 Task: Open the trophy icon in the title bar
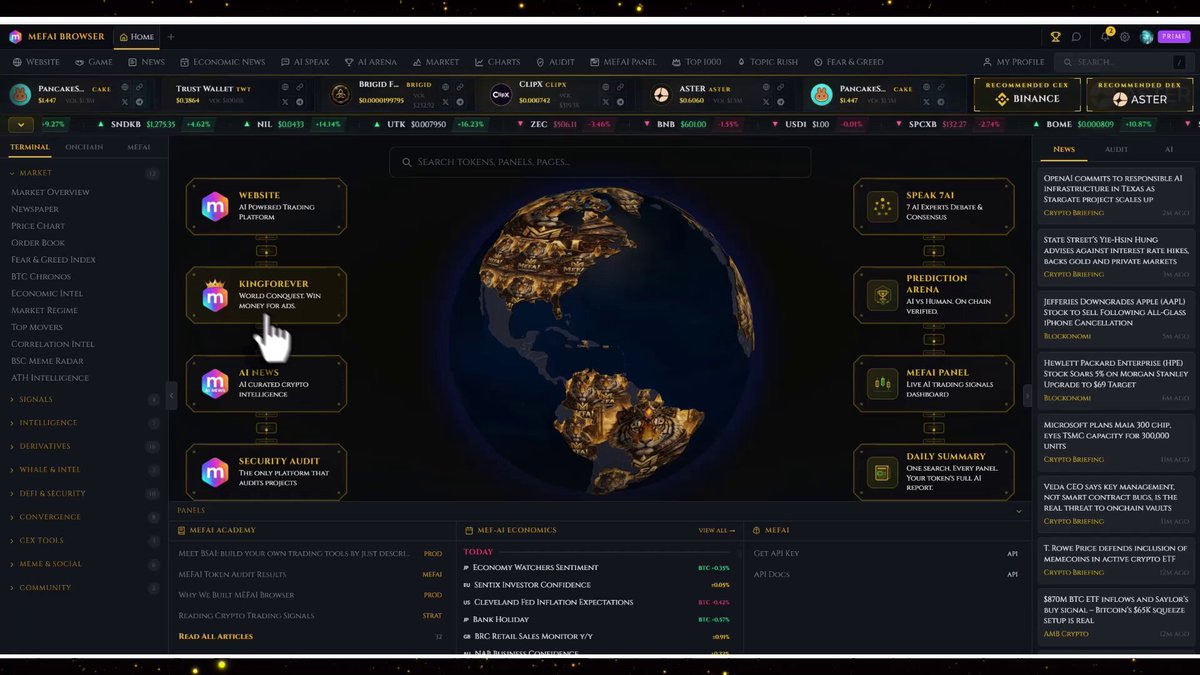pos(1055,37)
